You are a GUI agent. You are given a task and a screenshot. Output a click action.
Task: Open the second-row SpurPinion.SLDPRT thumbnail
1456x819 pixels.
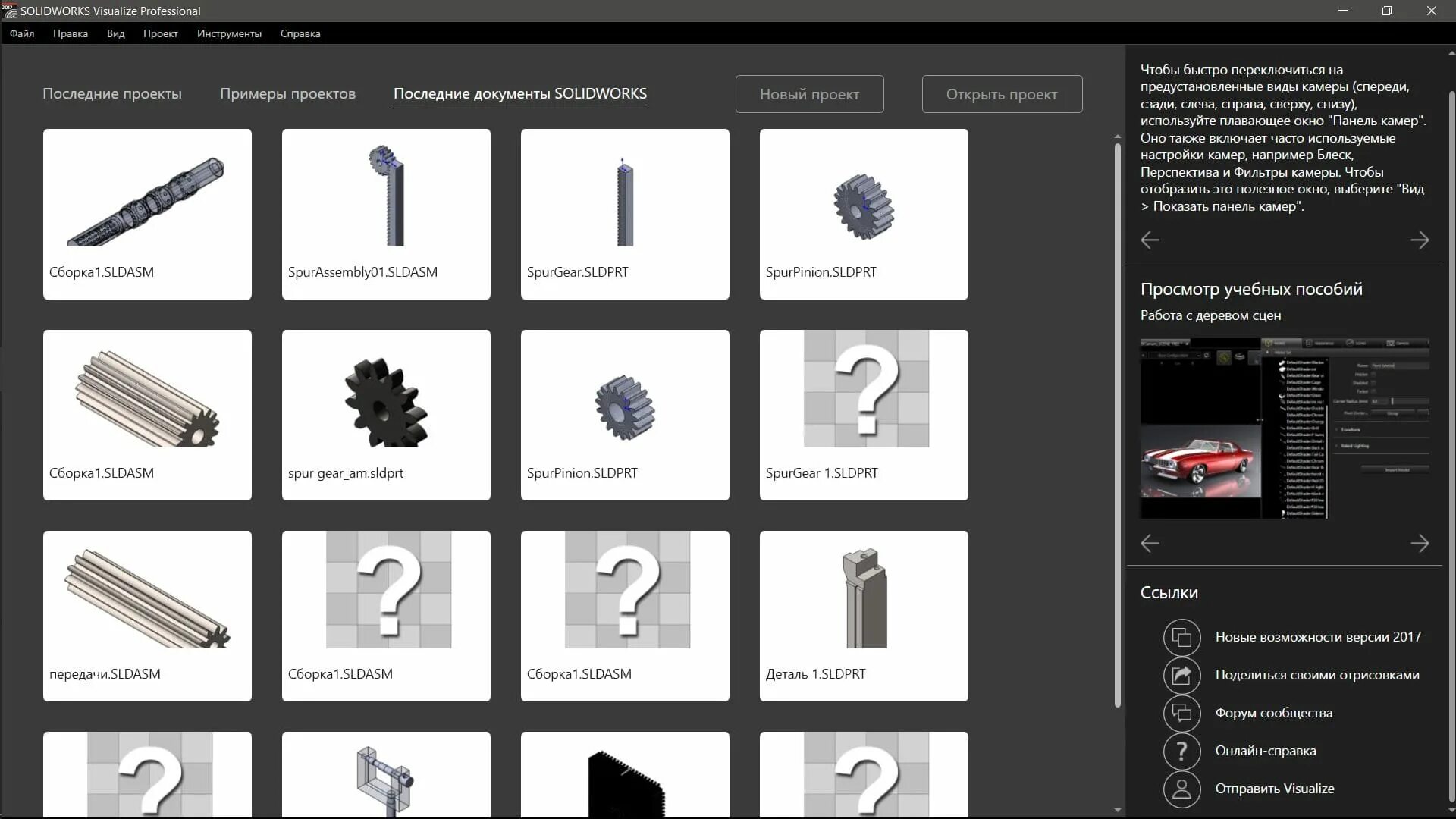(625, 415)
